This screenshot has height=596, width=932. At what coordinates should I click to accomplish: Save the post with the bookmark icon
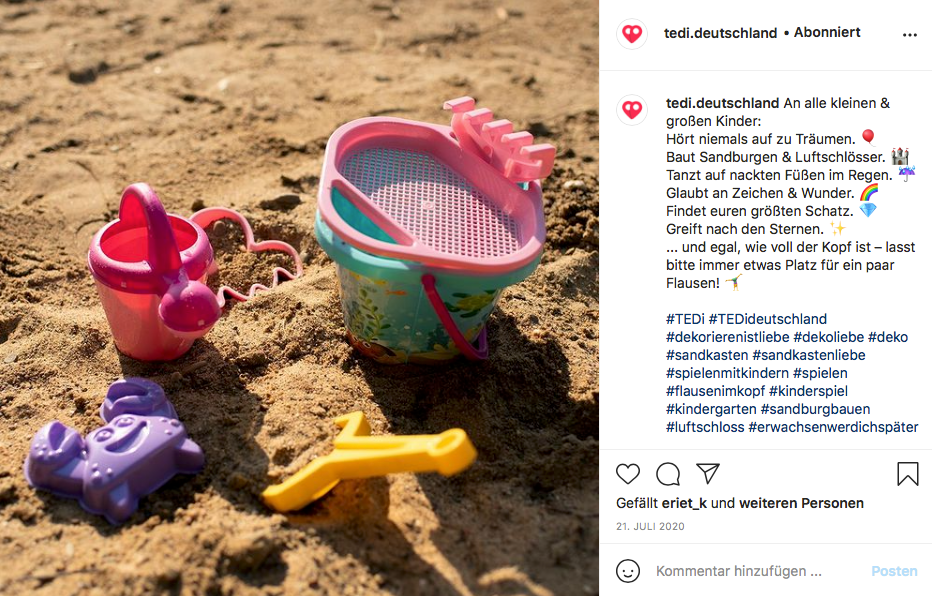click(x=908, y=474)
